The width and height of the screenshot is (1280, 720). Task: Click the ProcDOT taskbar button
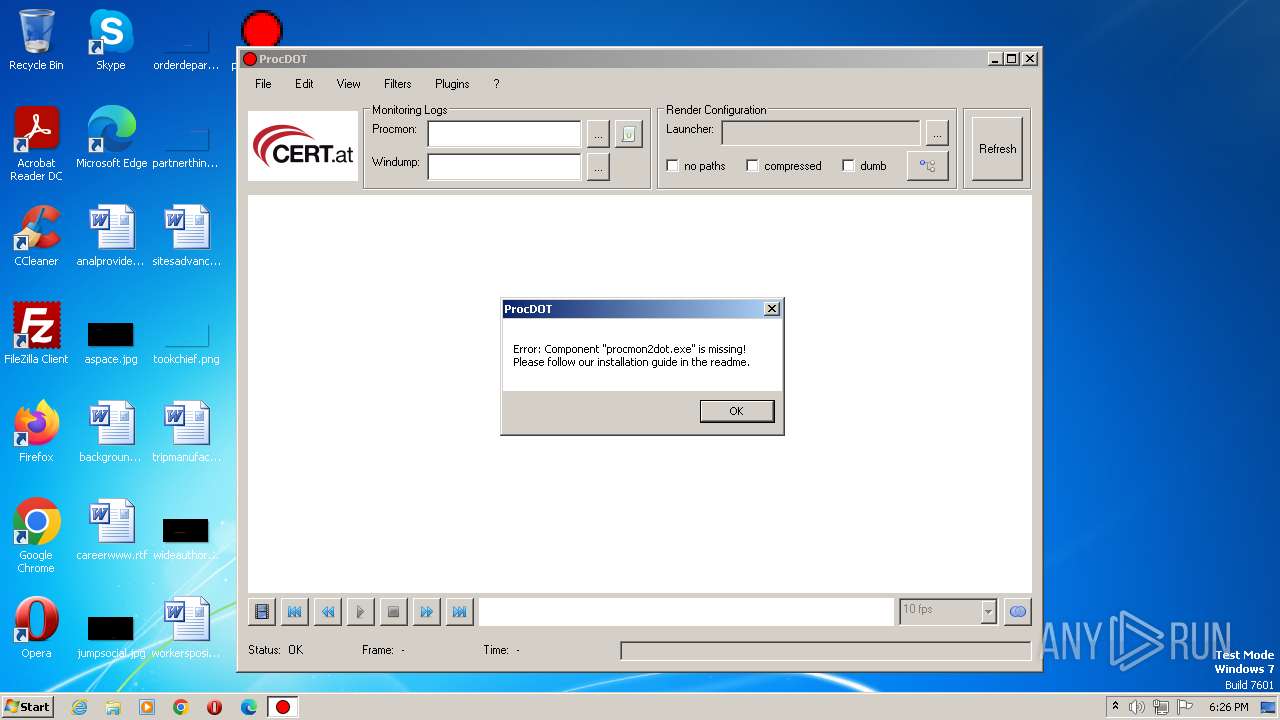coord(283,707)
